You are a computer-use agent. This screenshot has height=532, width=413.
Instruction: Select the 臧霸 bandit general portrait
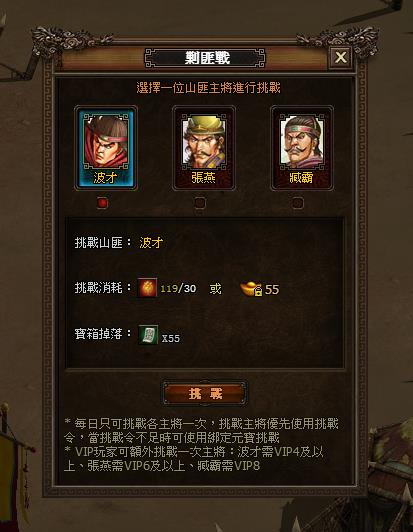302,148
